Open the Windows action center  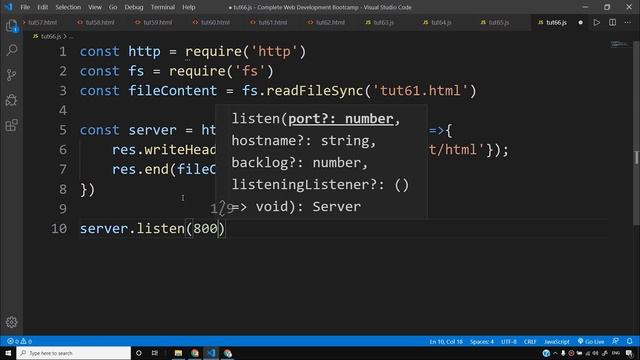629,353
